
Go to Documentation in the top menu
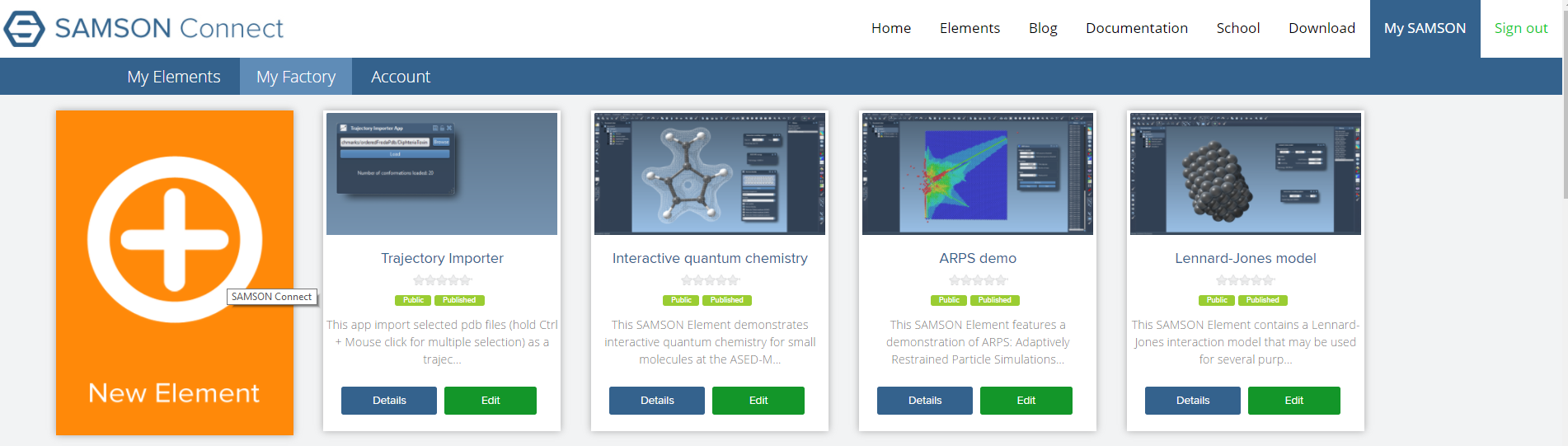1136,28
